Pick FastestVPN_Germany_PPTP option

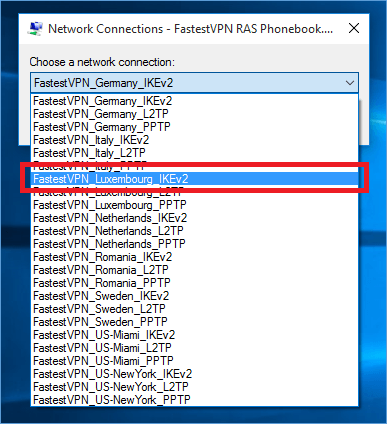pos(194,127)
